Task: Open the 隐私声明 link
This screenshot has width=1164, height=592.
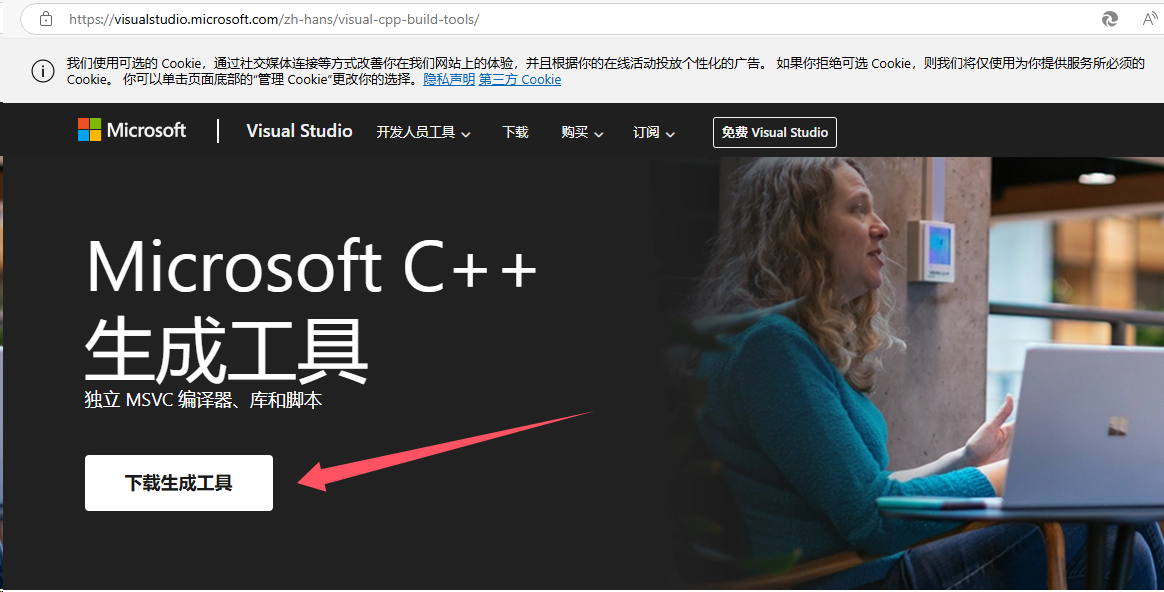Action: coord(448,79)
